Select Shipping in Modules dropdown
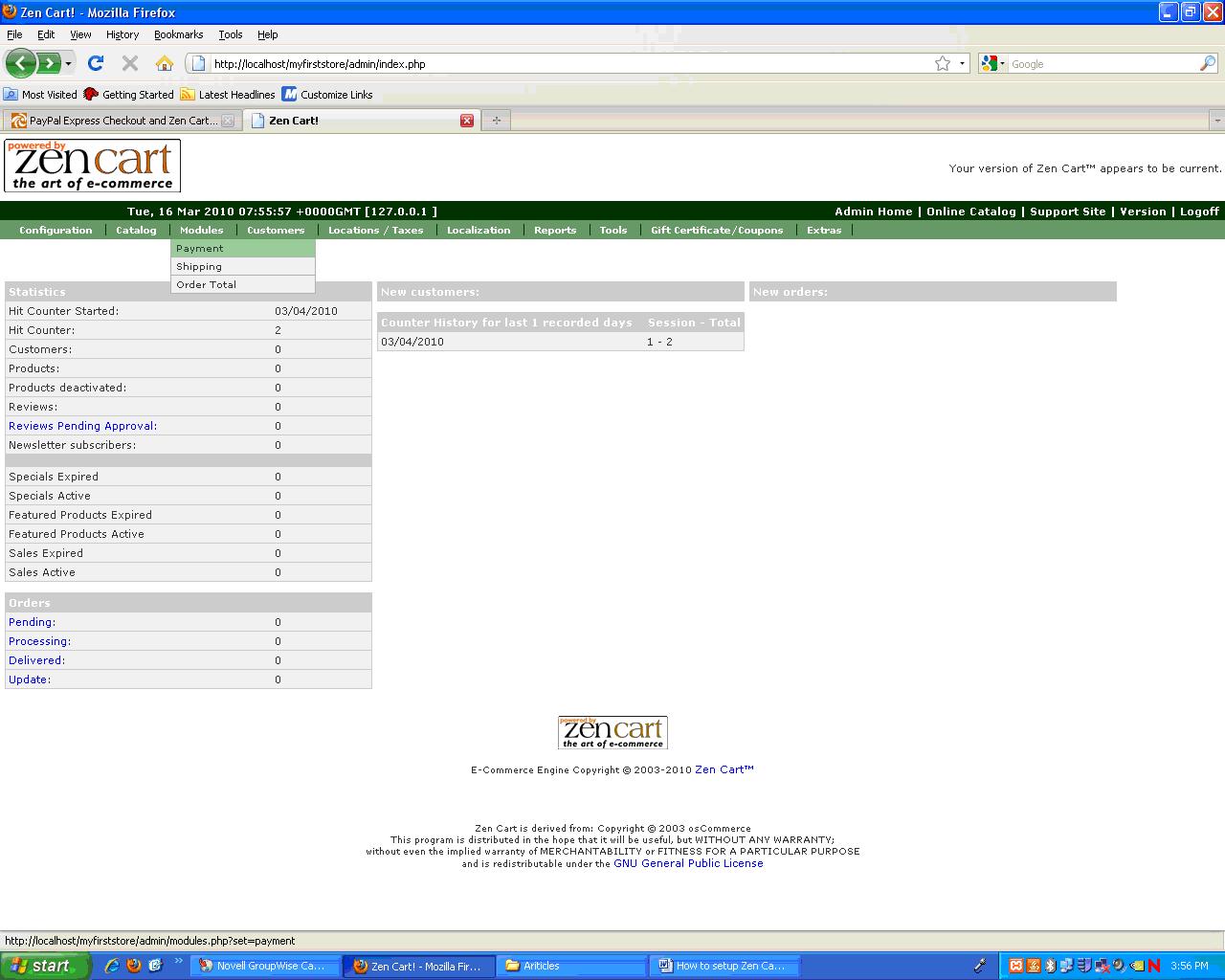Screen dimensions: 1225x980 click(x=243, y=267)
